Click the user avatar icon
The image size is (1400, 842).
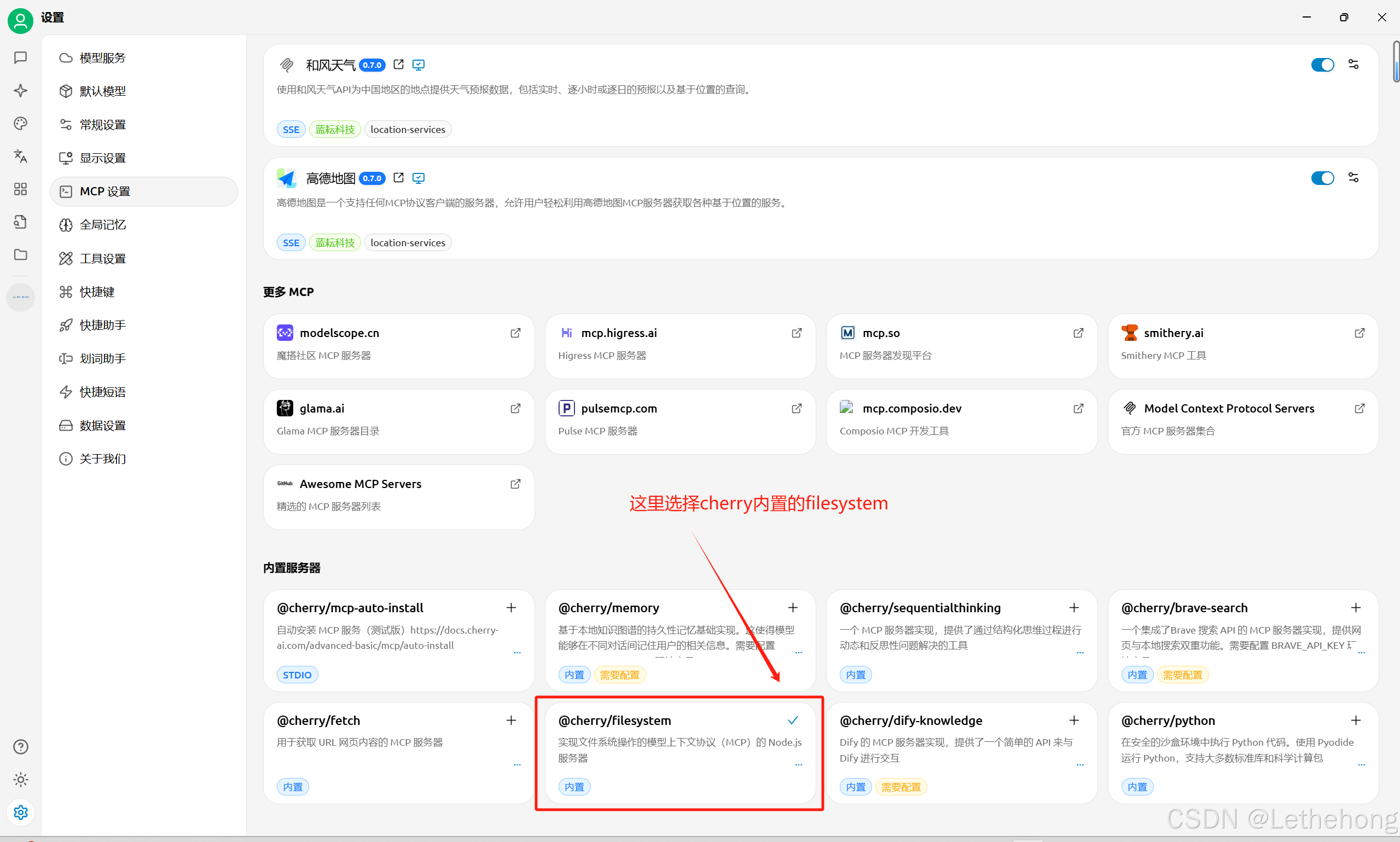point(20,20)
